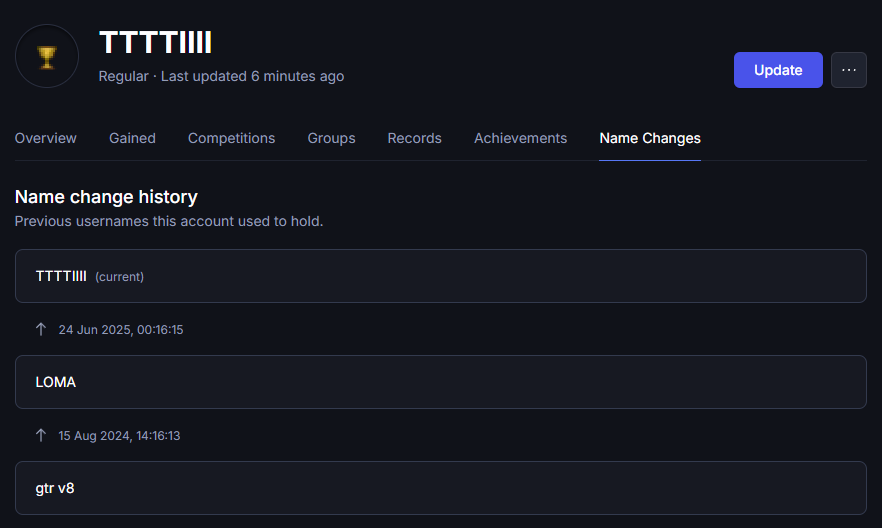
Task: Click the TTTTIIII profile heading
Action: click(155, 43)
